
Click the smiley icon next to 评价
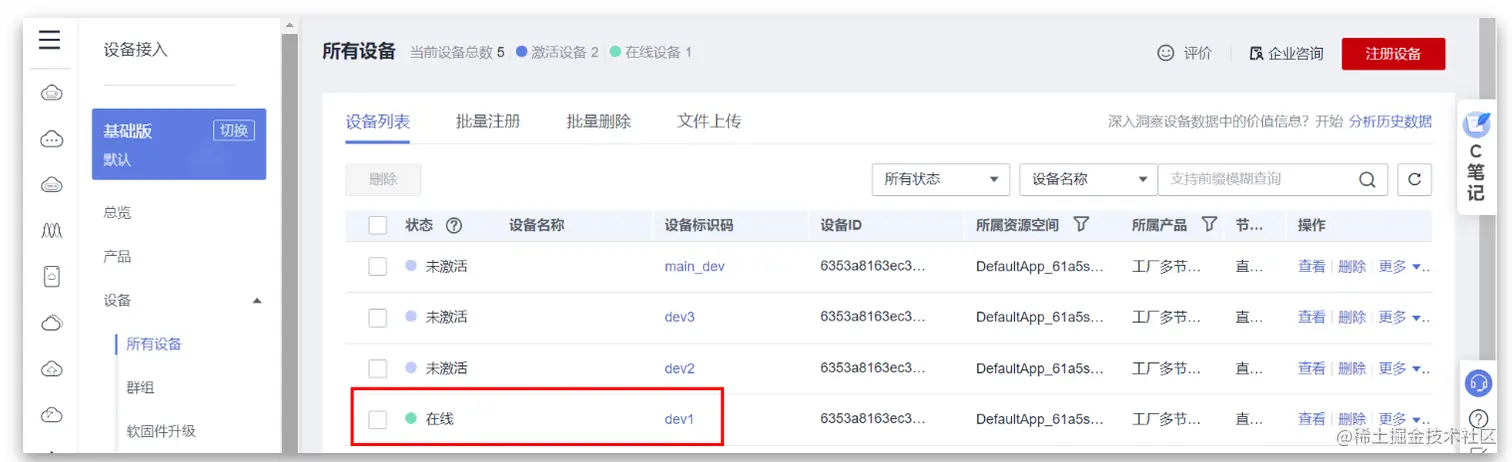point(1165,53)
